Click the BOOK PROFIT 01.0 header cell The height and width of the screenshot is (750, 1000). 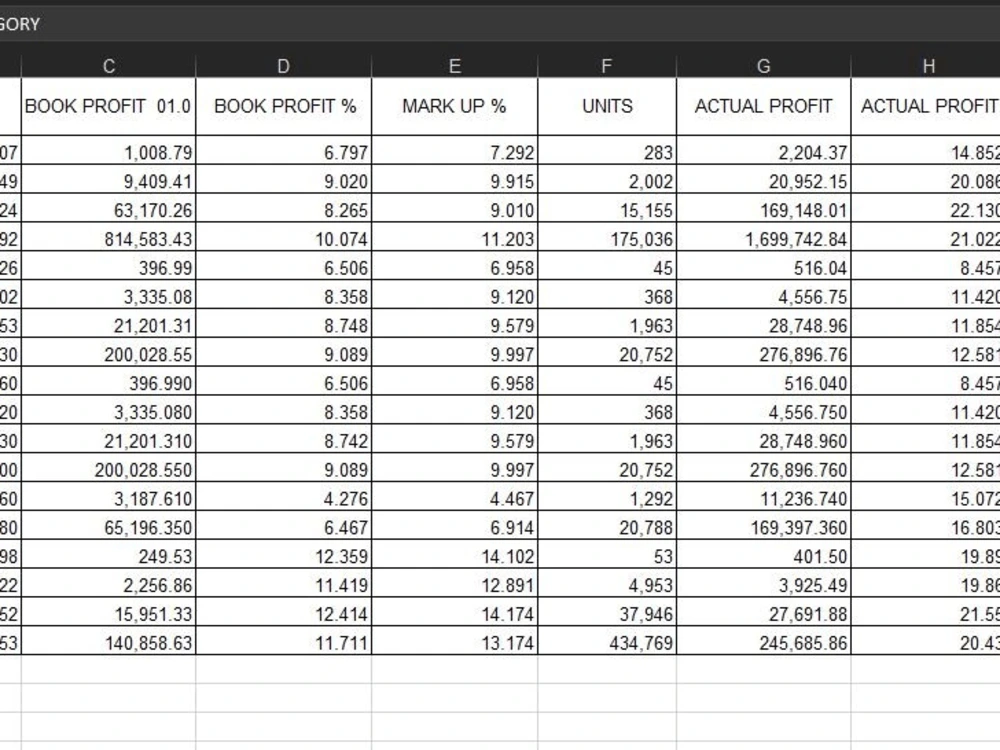(108, 107)
